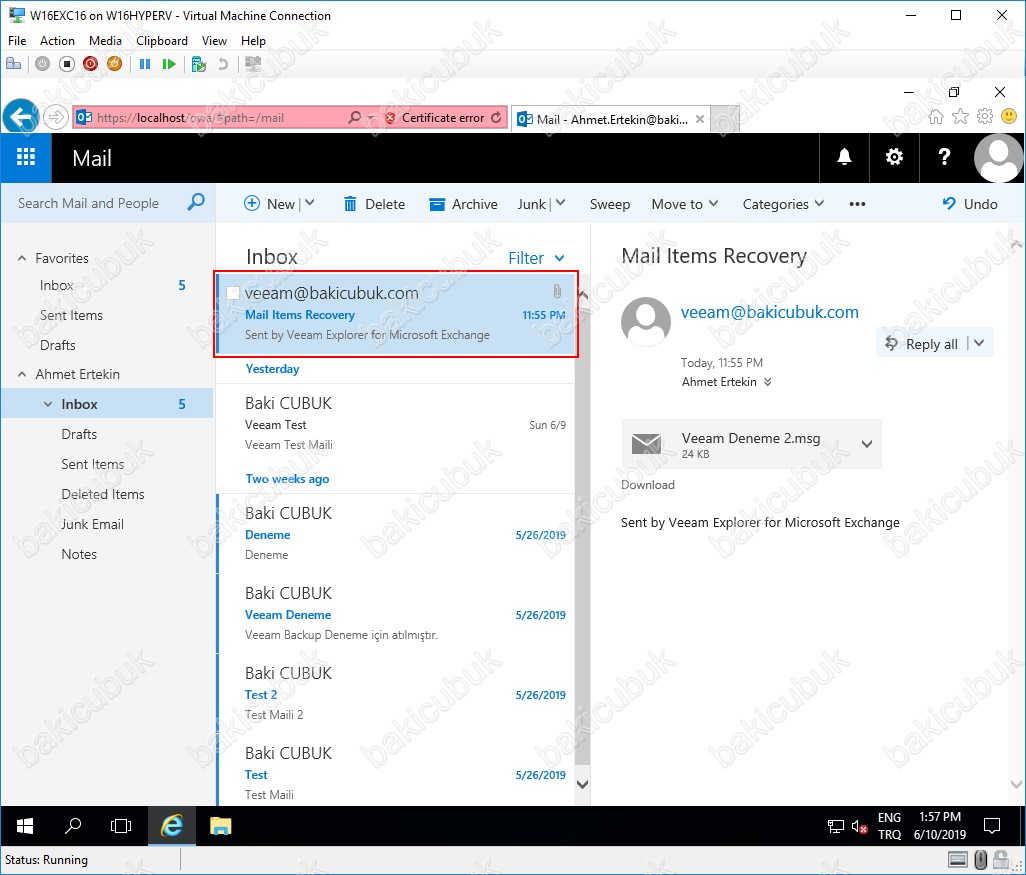
Task: Click the Enhanced Session icon in VM toolbar
Action: pyautogui.click(x=253, y=63)
